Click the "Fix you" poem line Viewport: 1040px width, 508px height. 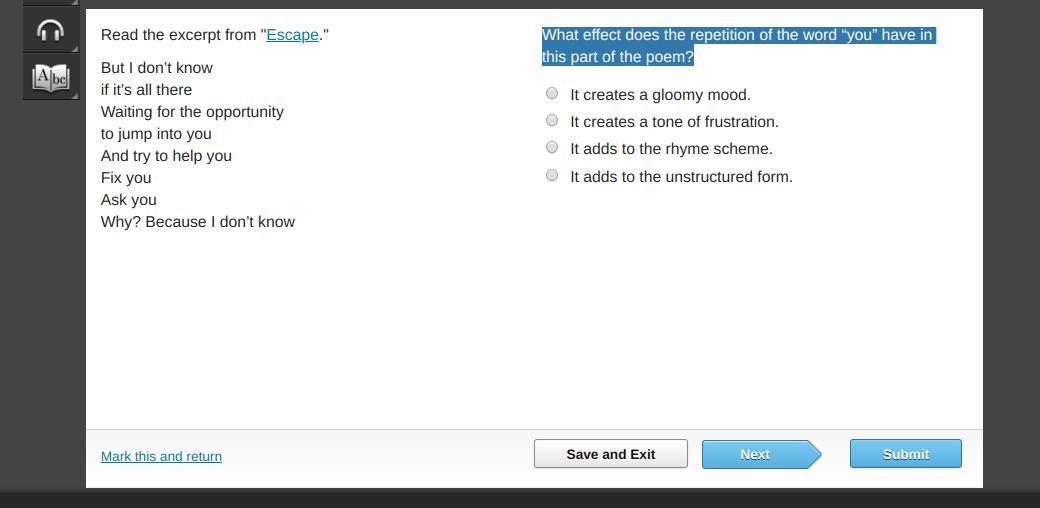(x=126, y=178)
